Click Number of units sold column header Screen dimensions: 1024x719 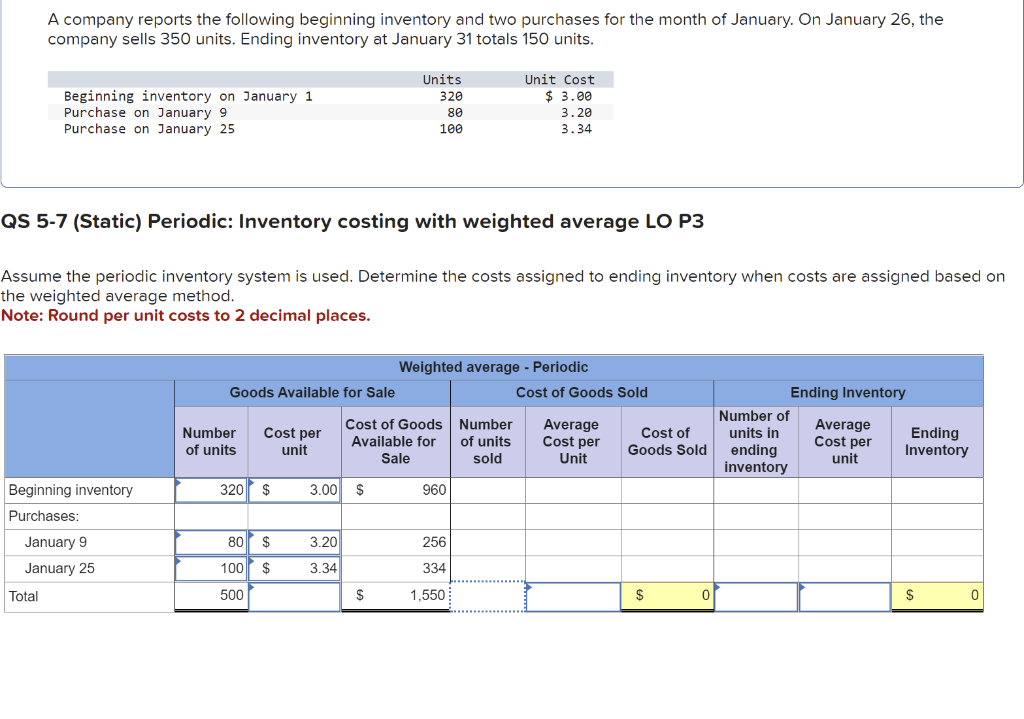[487, 441]
